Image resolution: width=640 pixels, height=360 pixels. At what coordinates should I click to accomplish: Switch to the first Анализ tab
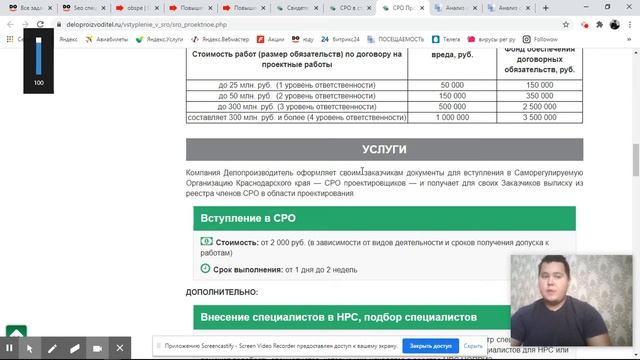point(456,8)
